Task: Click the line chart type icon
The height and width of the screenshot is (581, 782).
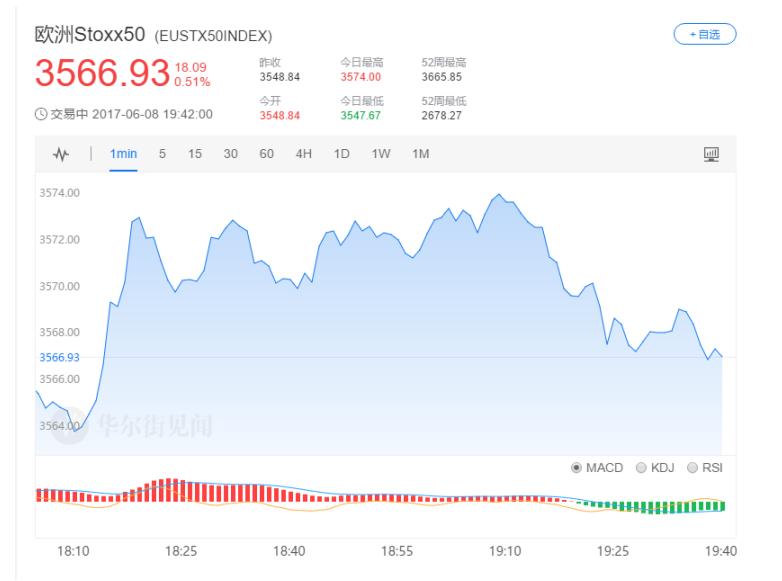Action: point(62,154)
